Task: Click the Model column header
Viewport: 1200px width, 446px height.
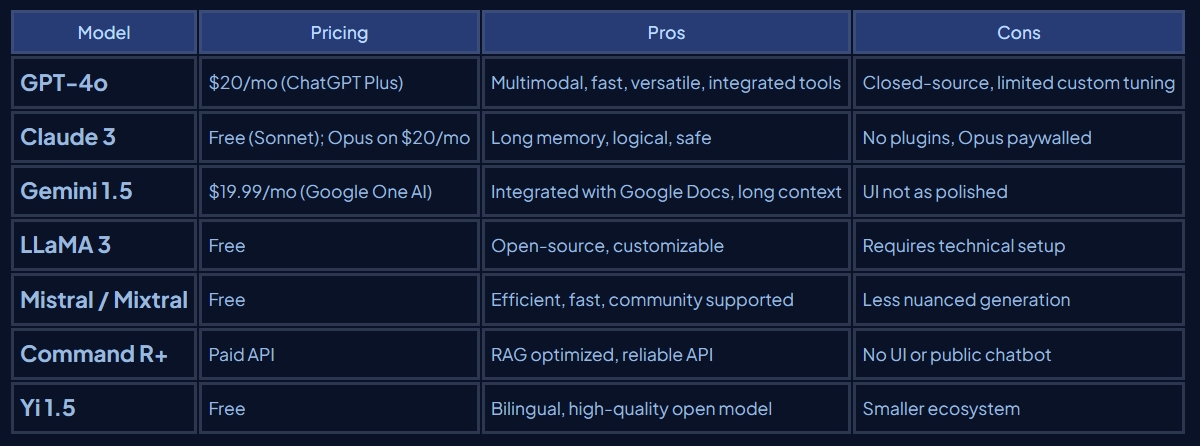Action: 104,33
